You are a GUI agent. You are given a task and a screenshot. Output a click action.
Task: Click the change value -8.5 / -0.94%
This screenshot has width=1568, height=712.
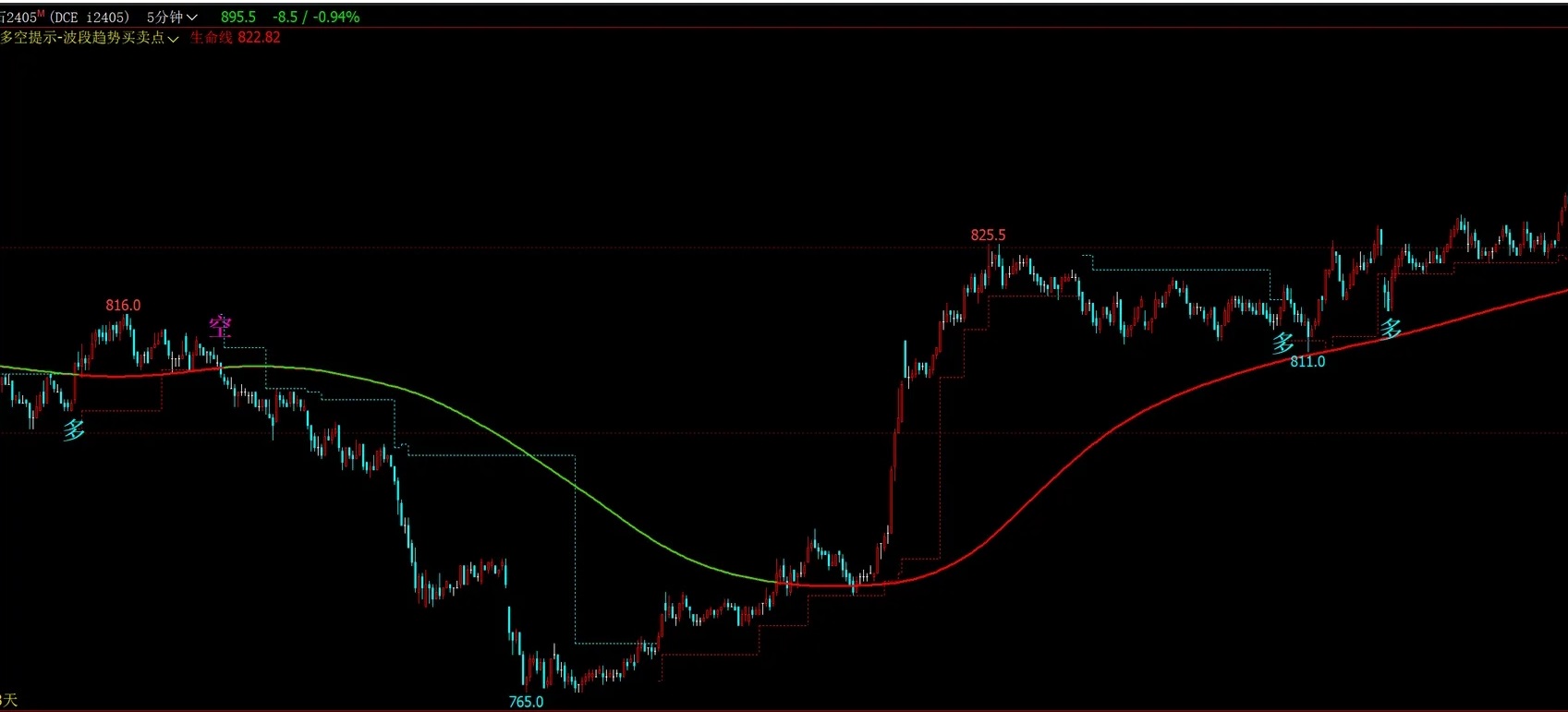316,17
